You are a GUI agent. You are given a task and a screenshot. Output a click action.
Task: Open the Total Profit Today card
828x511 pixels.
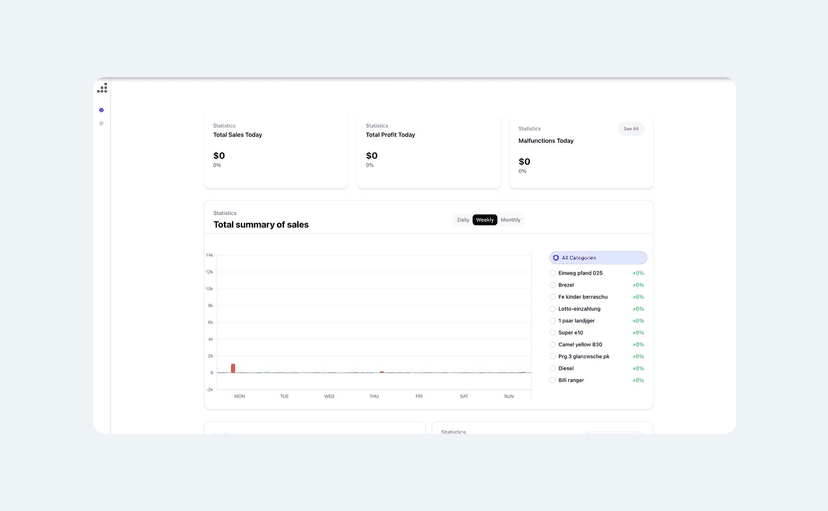pyautogui.click(x=428, y=150)
